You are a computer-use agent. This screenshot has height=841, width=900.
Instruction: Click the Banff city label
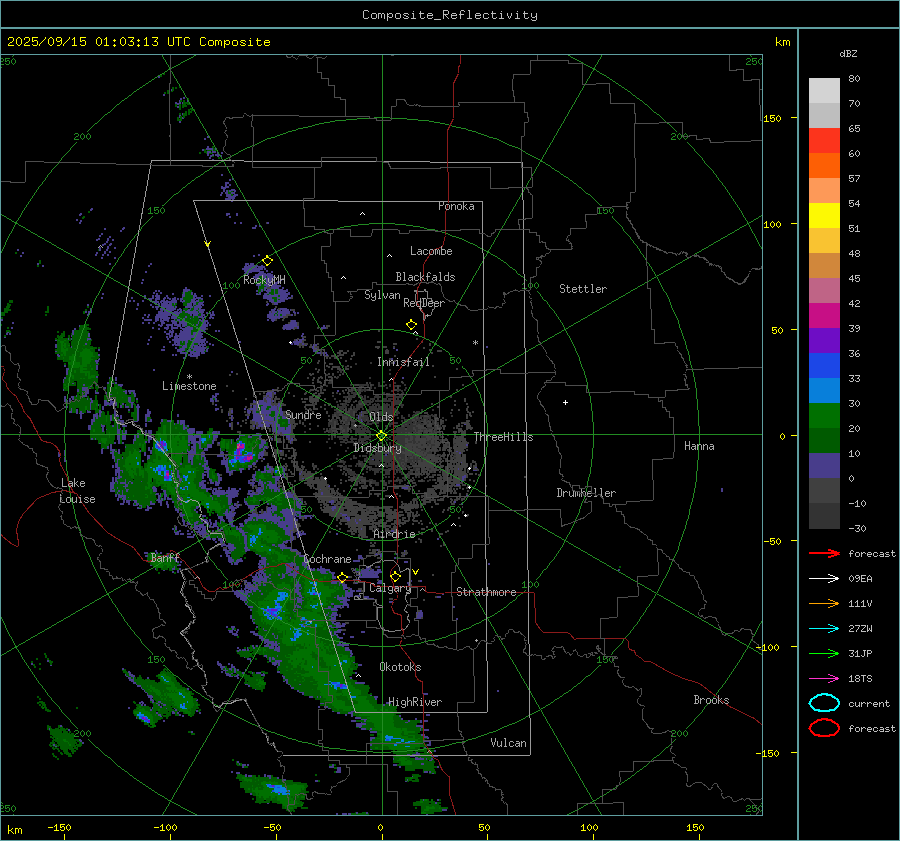tap(165, 557)
